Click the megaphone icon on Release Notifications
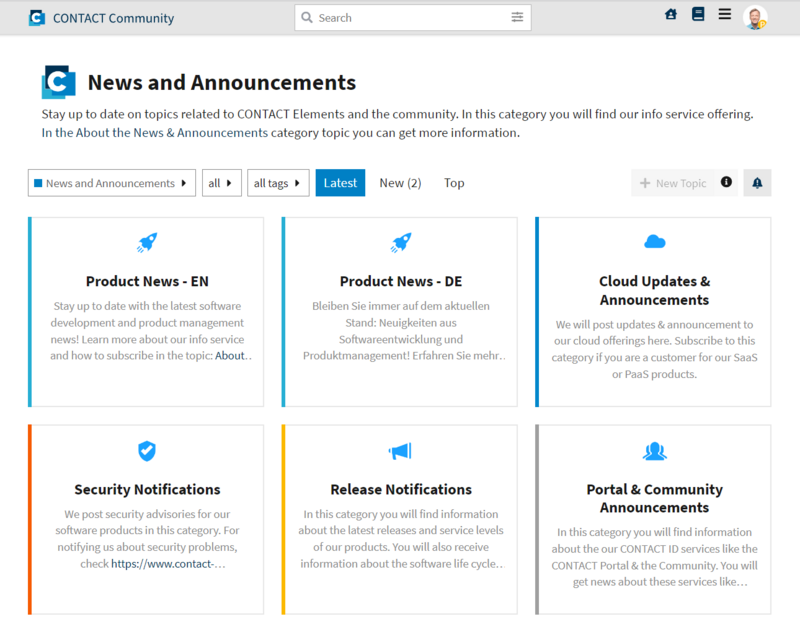Screen dimensions: 800x632 (x=400, y=451)
